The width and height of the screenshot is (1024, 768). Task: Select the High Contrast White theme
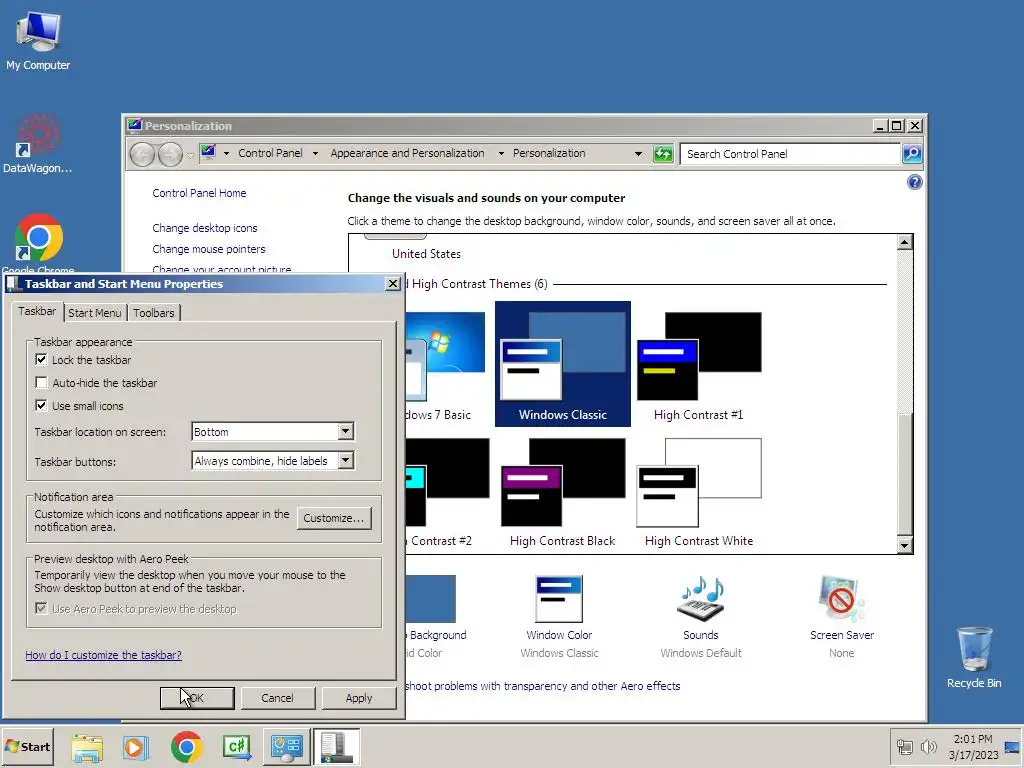point(699,492)
